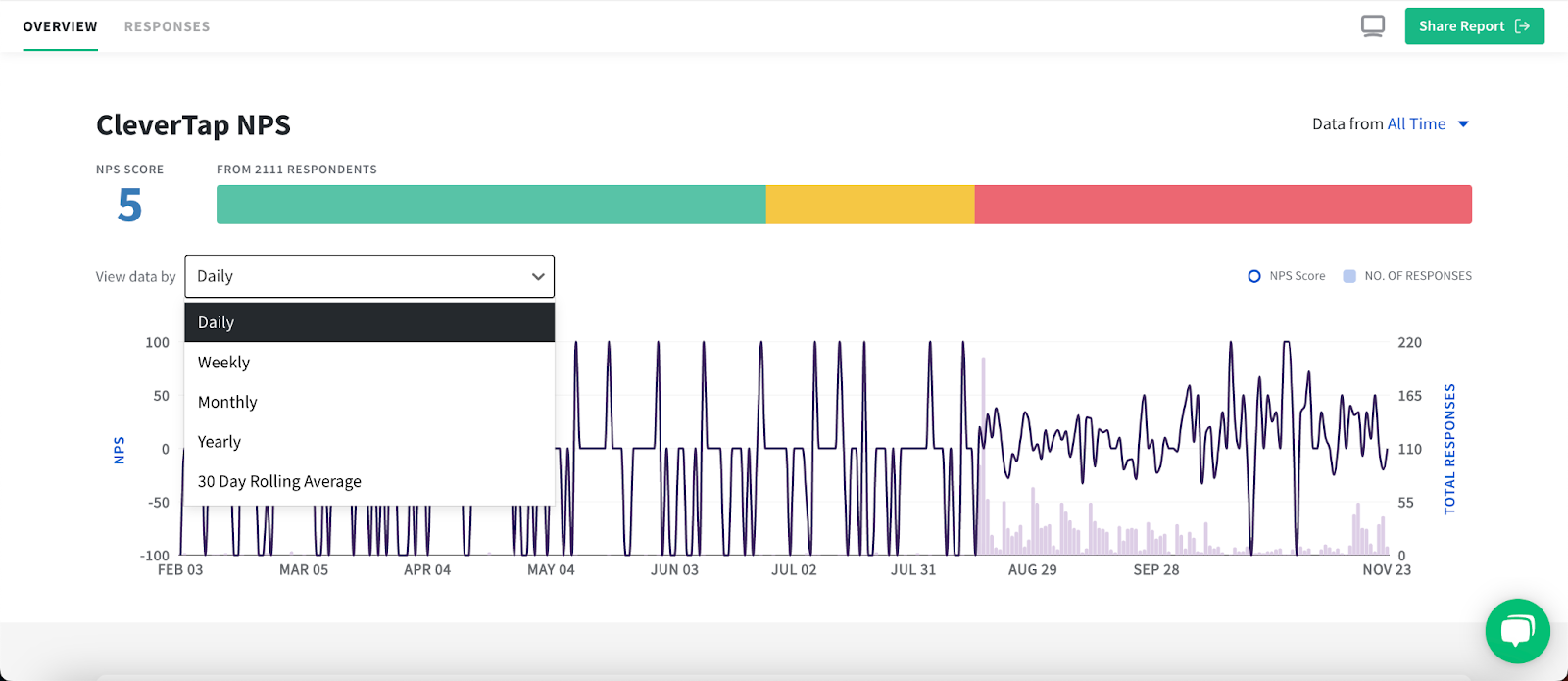The width and height of the screenshot is (1568, 681).
Task: Click the SEP 28 axis label
Action: click(x=1156, y=570)
